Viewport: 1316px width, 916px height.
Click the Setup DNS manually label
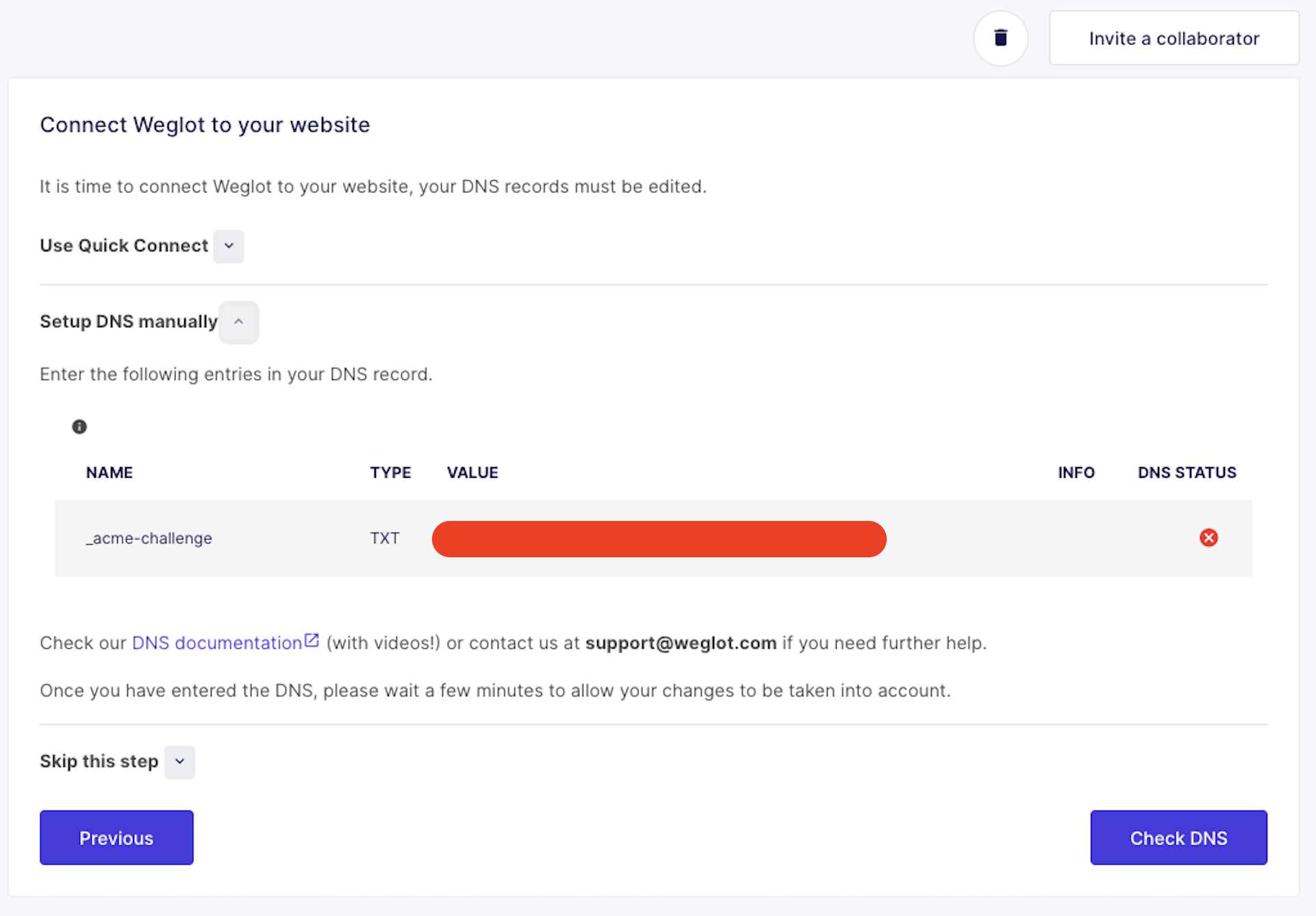(129, 322)
